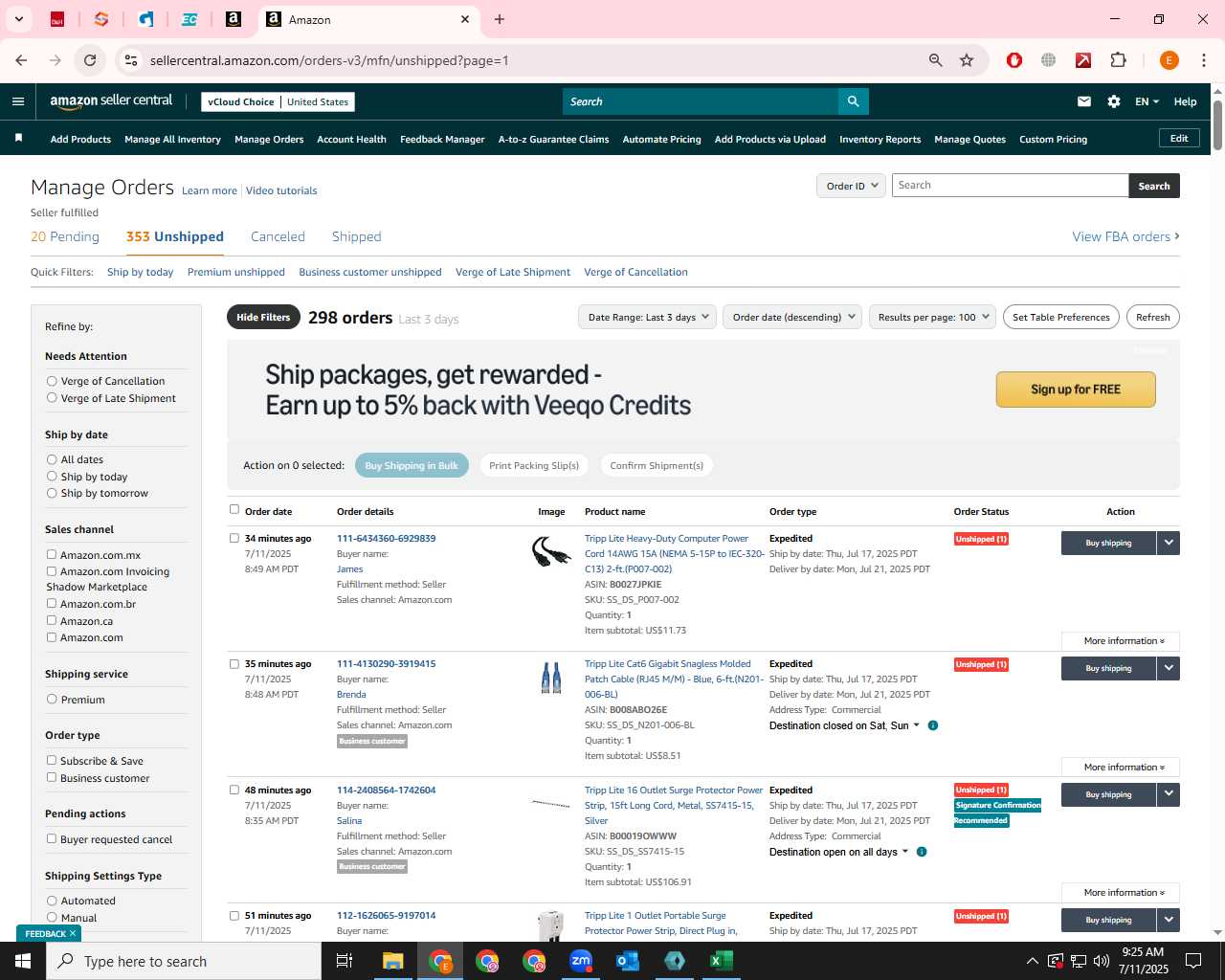
Task: Check the Buyer requested cancel filter
Action: pyautogui.click(x=52, y=838)
